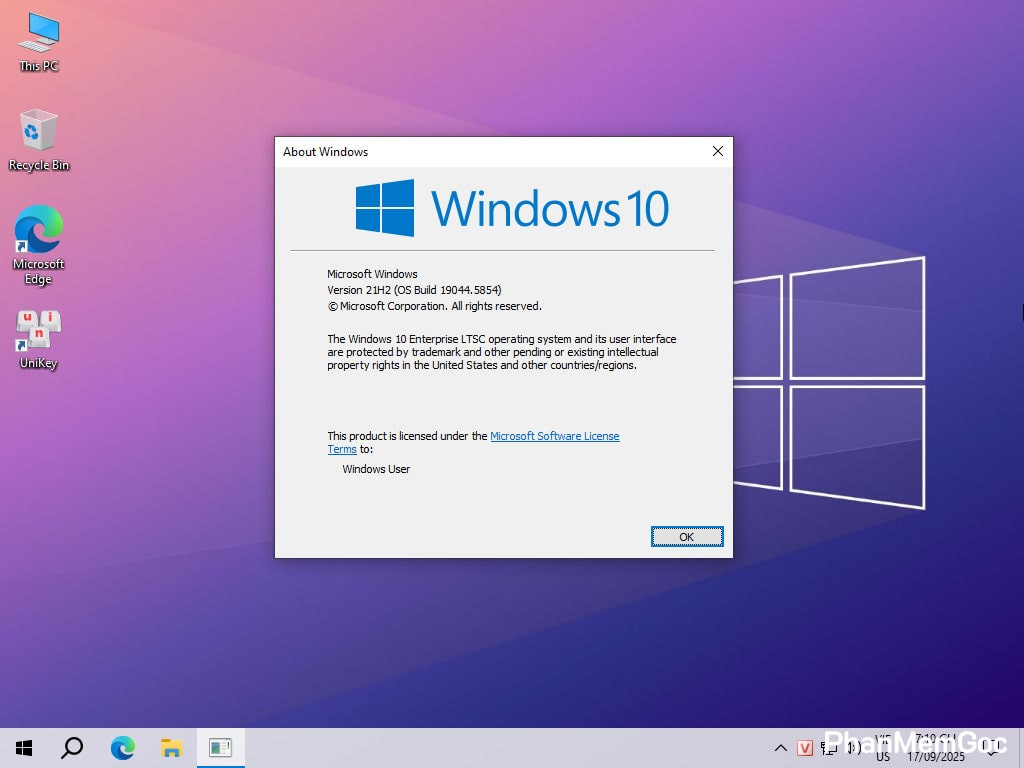
Task: Open the Windows Start menu
Action: click(24, 748)
